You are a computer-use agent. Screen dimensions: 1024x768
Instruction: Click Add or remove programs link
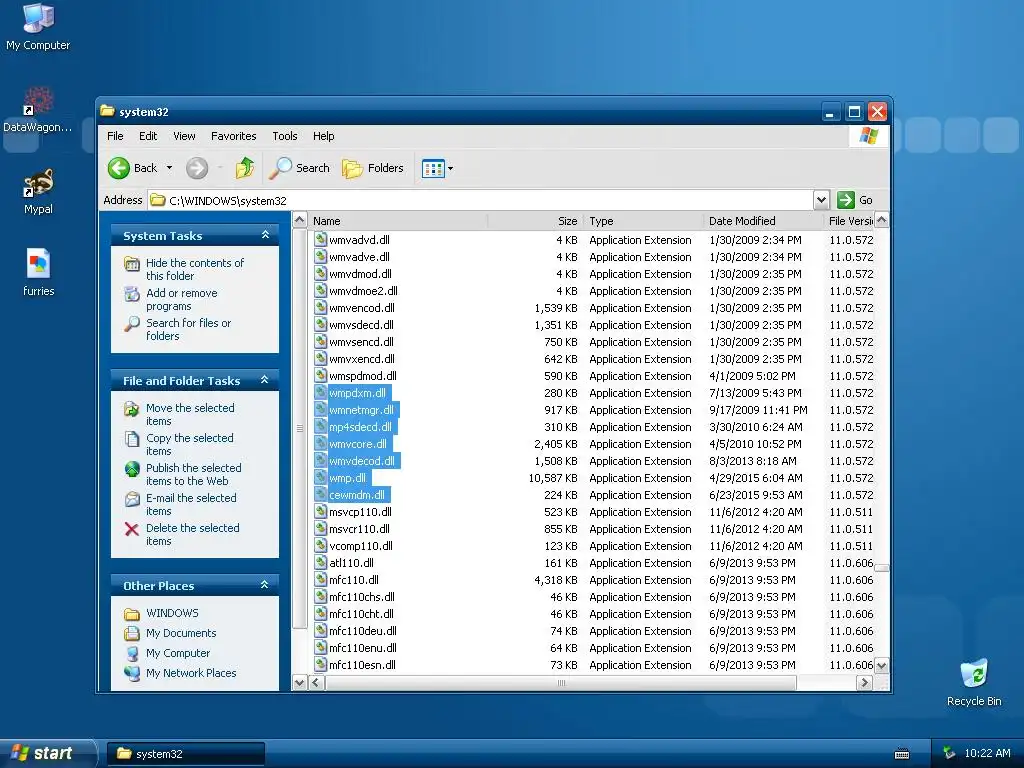point(182,299)
